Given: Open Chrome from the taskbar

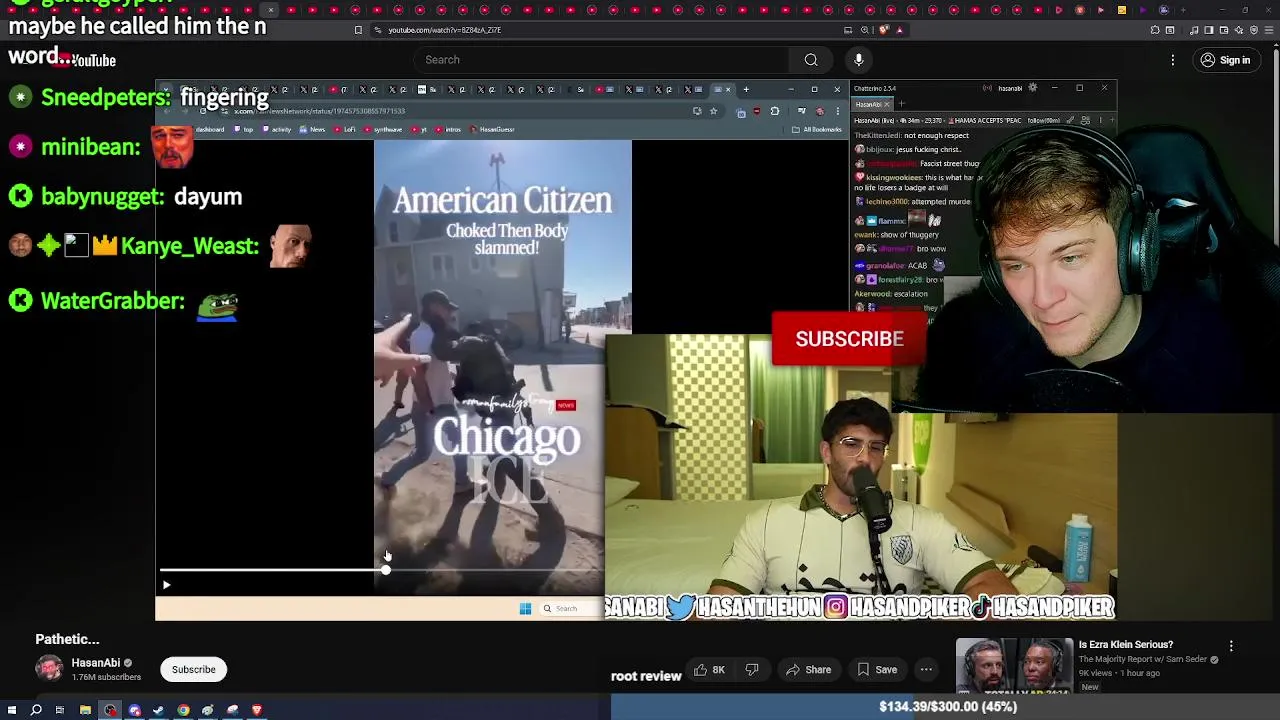Looking at the screenshot, I should click(183, 710).
